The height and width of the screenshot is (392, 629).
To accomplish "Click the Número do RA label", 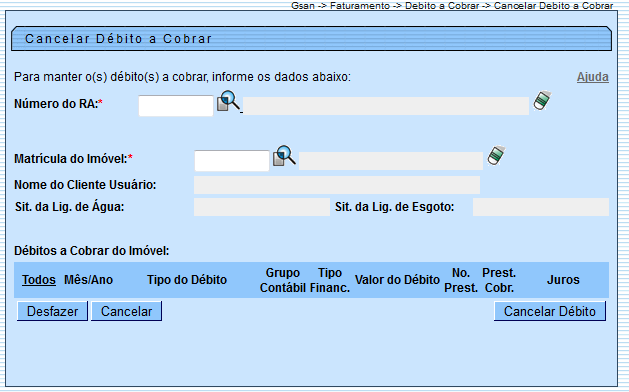I will [59, 104].
